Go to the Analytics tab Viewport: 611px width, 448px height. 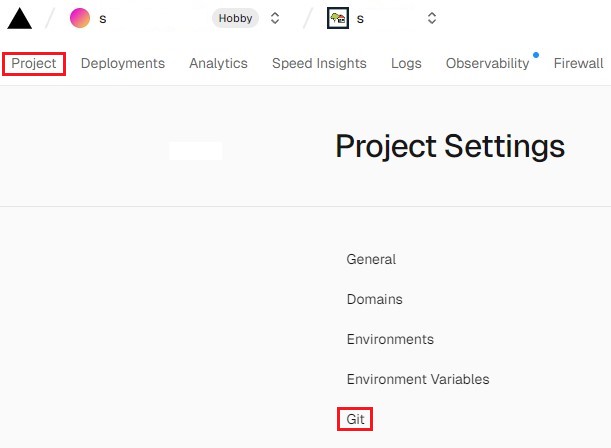218,63
